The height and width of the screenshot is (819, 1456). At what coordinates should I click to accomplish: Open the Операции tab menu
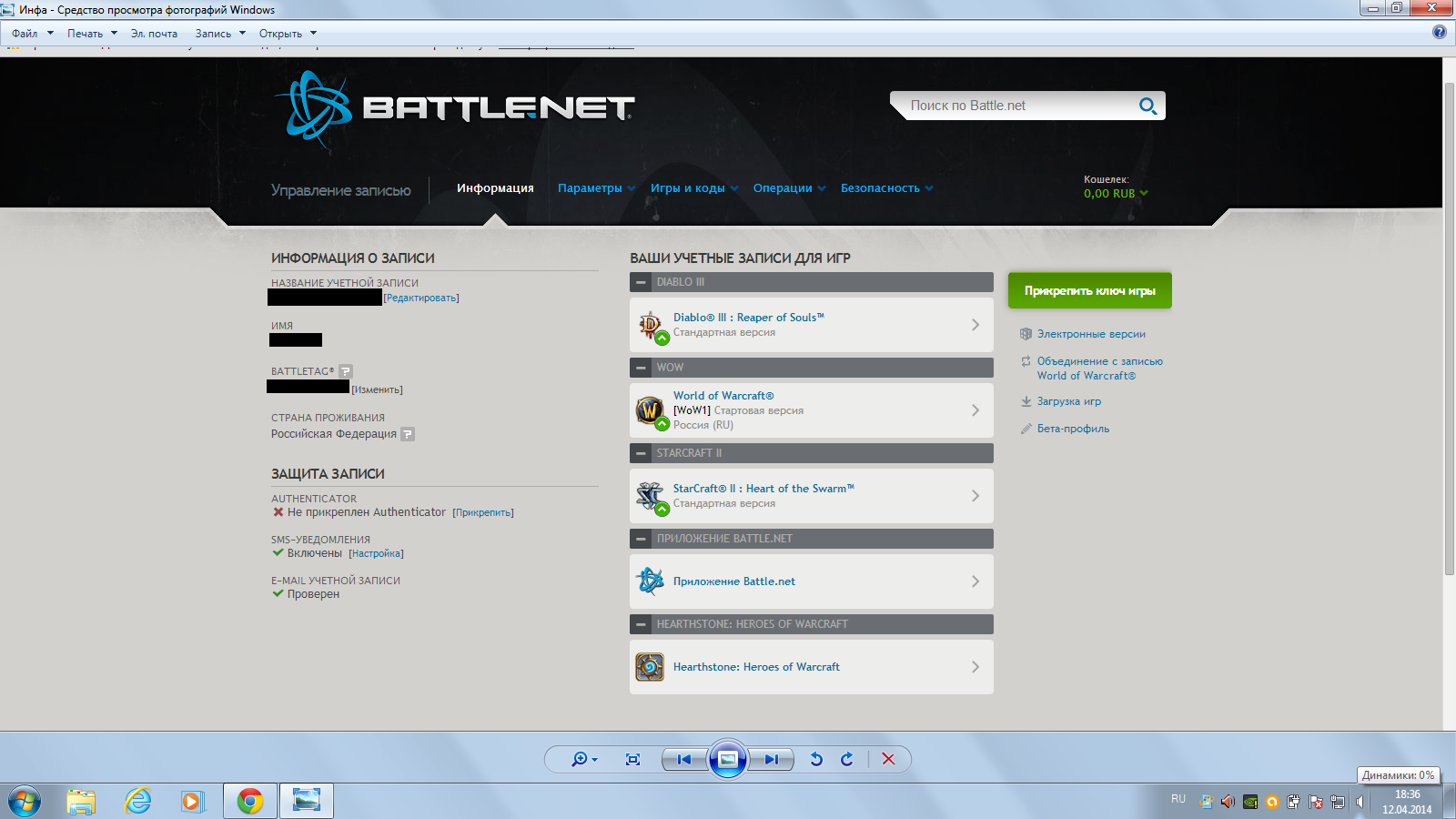(x=789, y=188)
